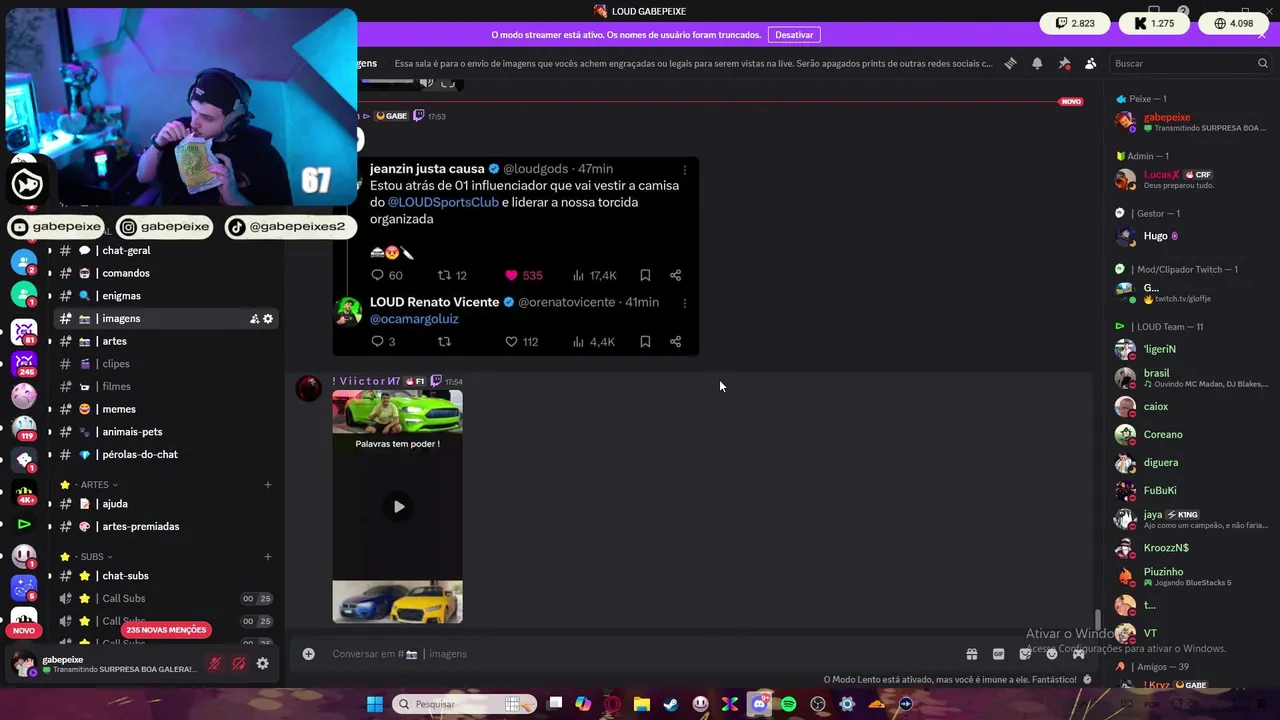Open the Windows Start menu
Viewport: 1280px width, 720px height.
coord(374,704)
